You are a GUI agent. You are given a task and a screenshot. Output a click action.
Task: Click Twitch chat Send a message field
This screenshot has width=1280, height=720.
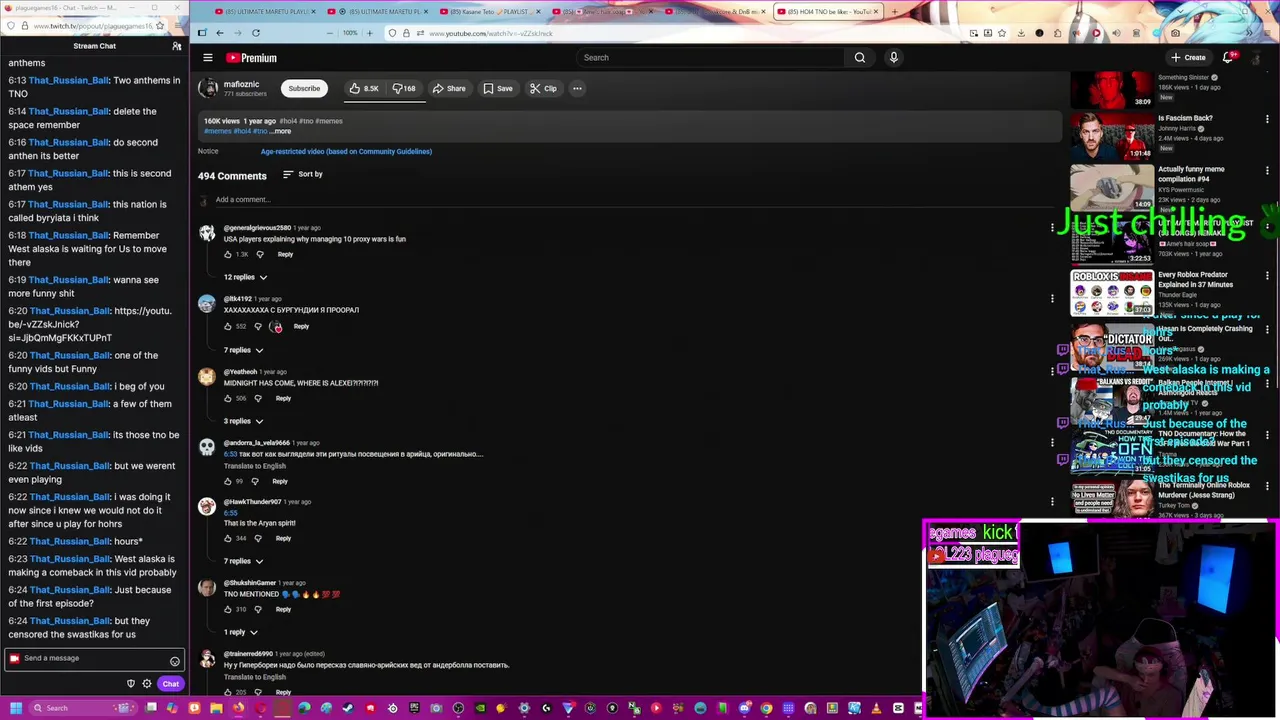[x=93, y=658]
